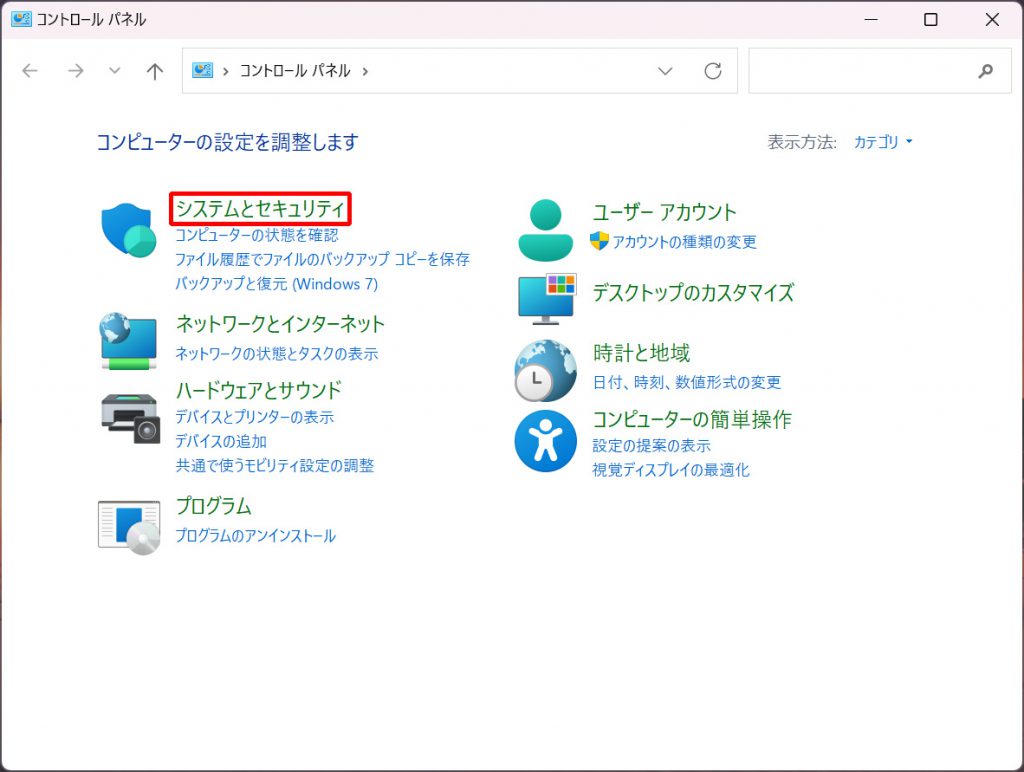Click the Clock and Region globe icon

[x=545, y=370]
